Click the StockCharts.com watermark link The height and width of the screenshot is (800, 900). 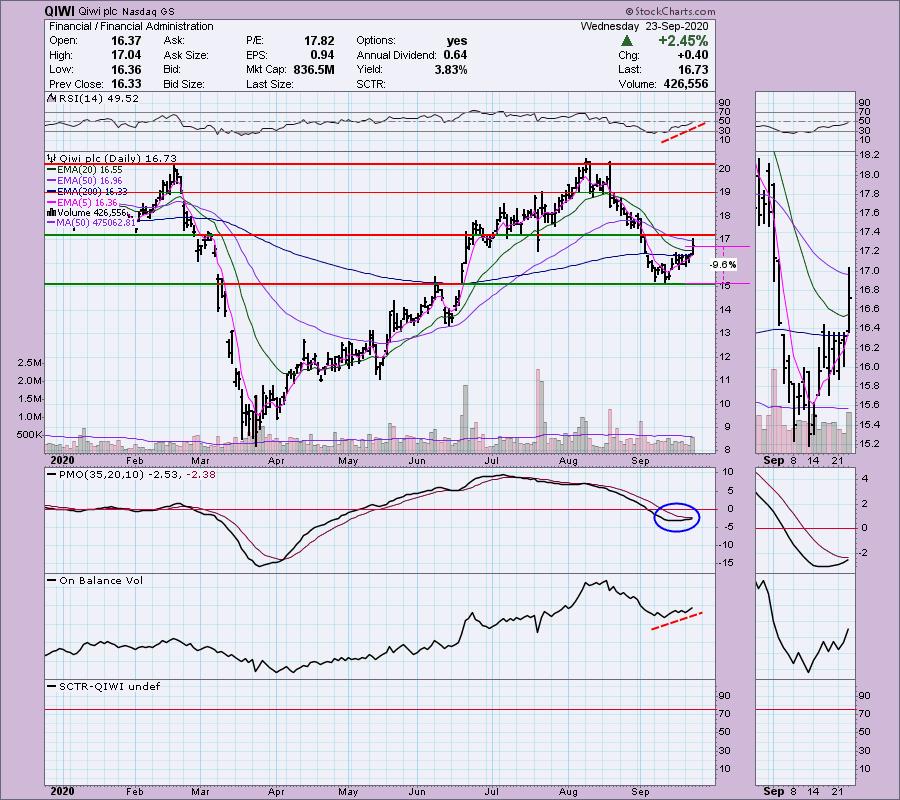point(670,11)
